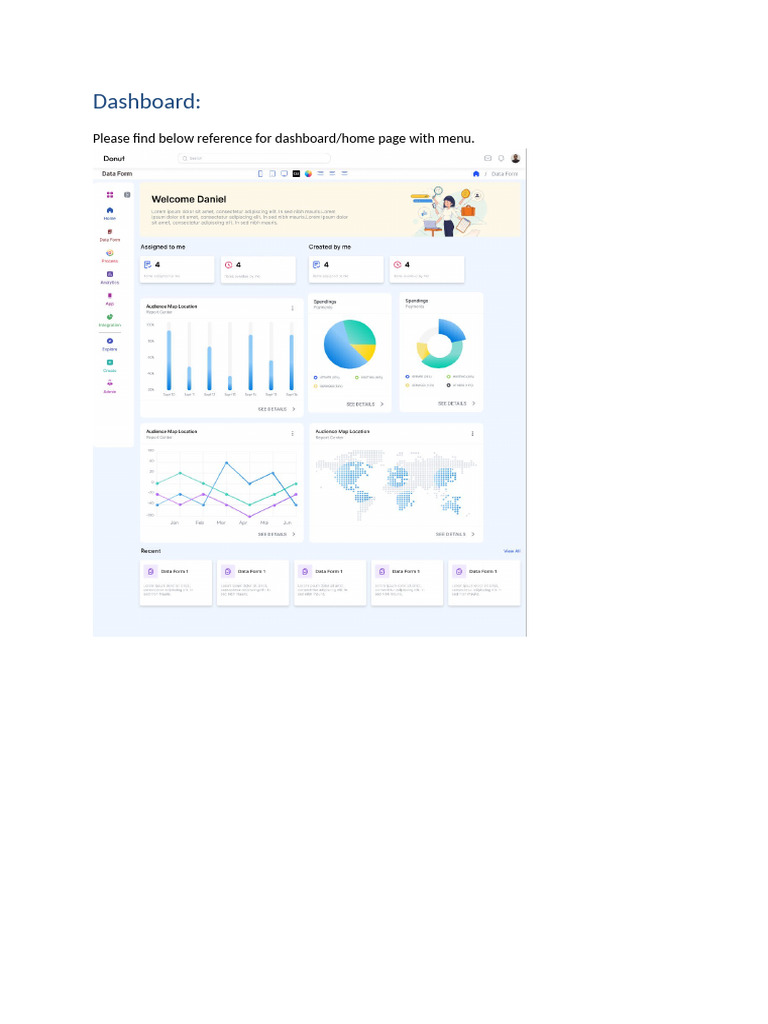
Task: Click the sidebar four-squares grid icon
Action: coord(110,195)
